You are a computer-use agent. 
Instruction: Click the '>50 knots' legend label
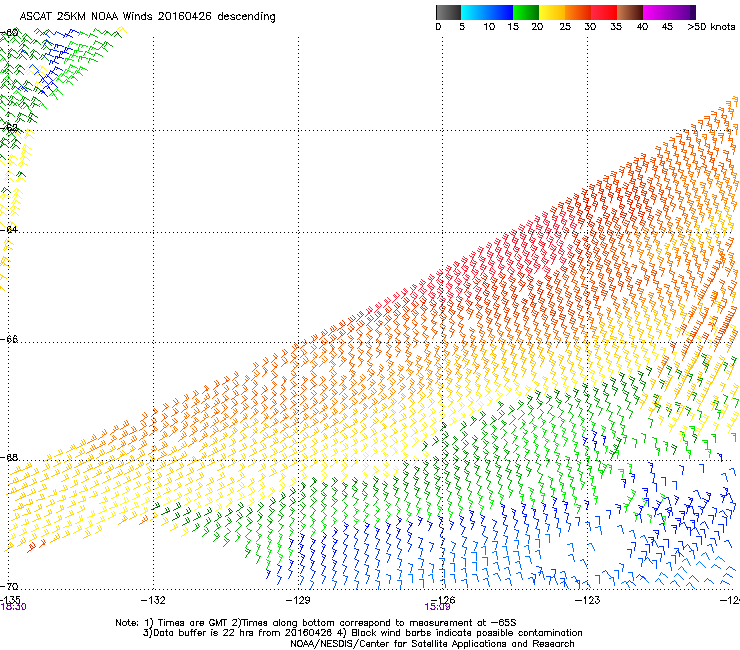[711, 27]
